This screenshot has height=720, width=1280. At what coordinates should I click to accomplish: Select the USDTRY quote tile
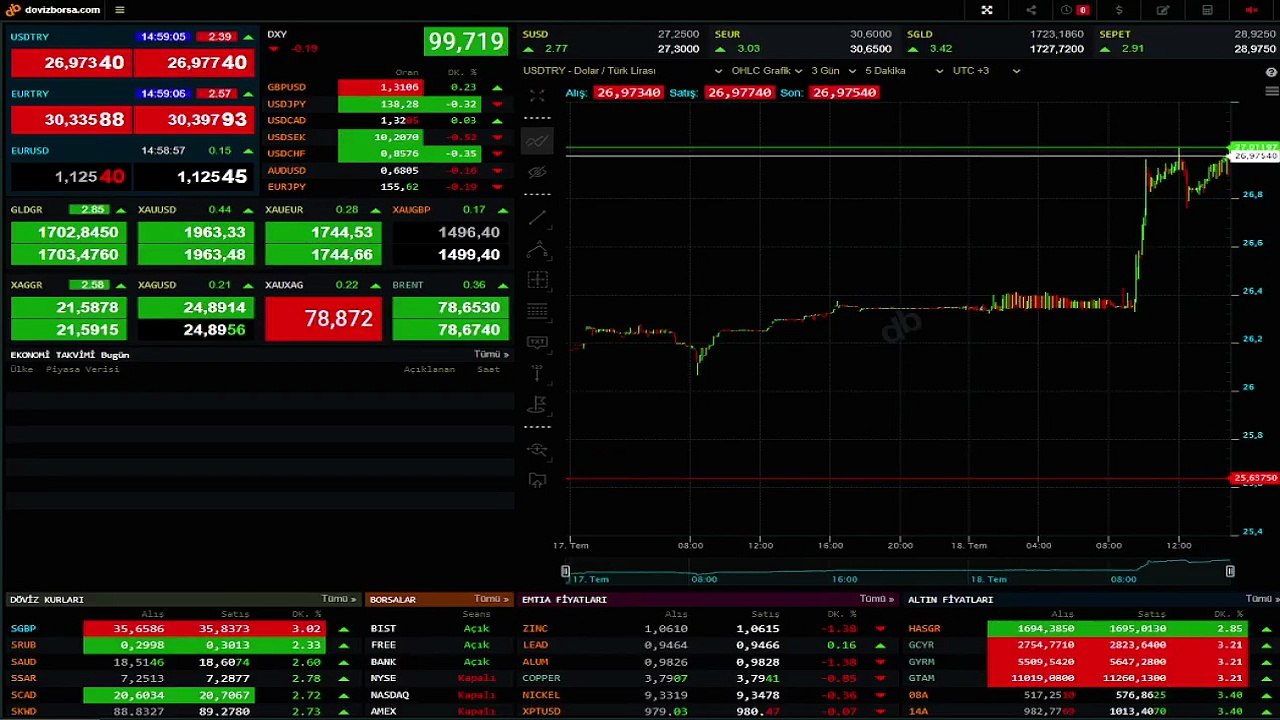click(132, 53)
